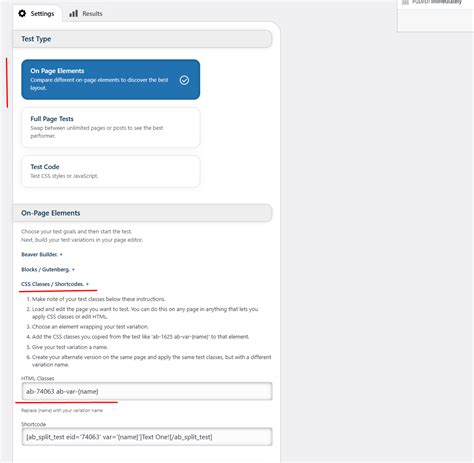Image resolution: width=474 pixels, height=463 pixels.
Task: Select the On Page Elements test type
Action: pyautogui.click(x=111, y=79)
